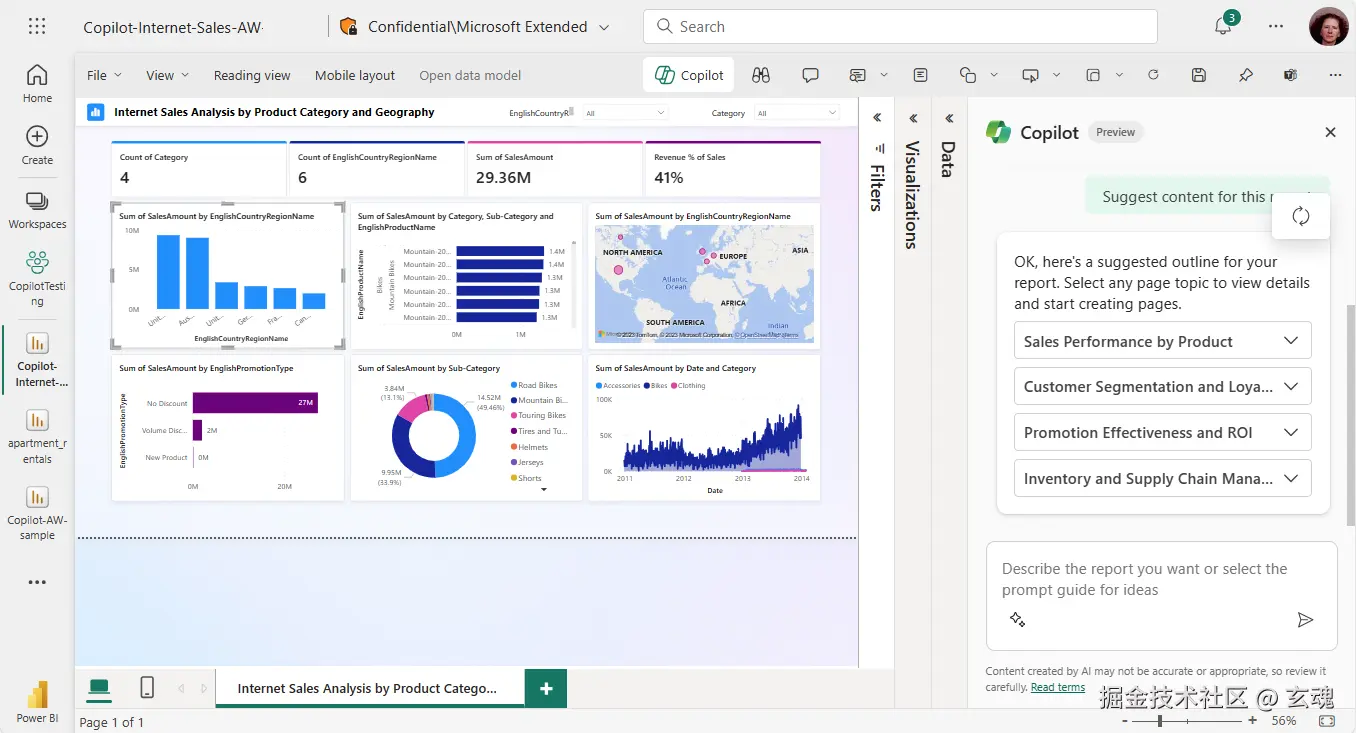
Task: Switch to mobile layout view icon
Action: (147, 687)
